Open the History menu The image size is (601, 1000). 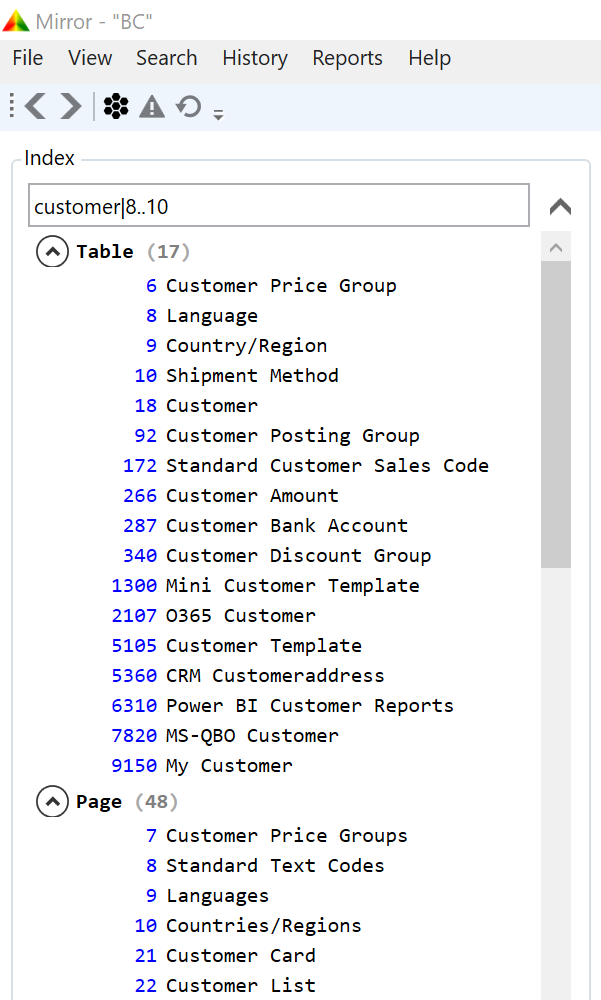(255, 58)
